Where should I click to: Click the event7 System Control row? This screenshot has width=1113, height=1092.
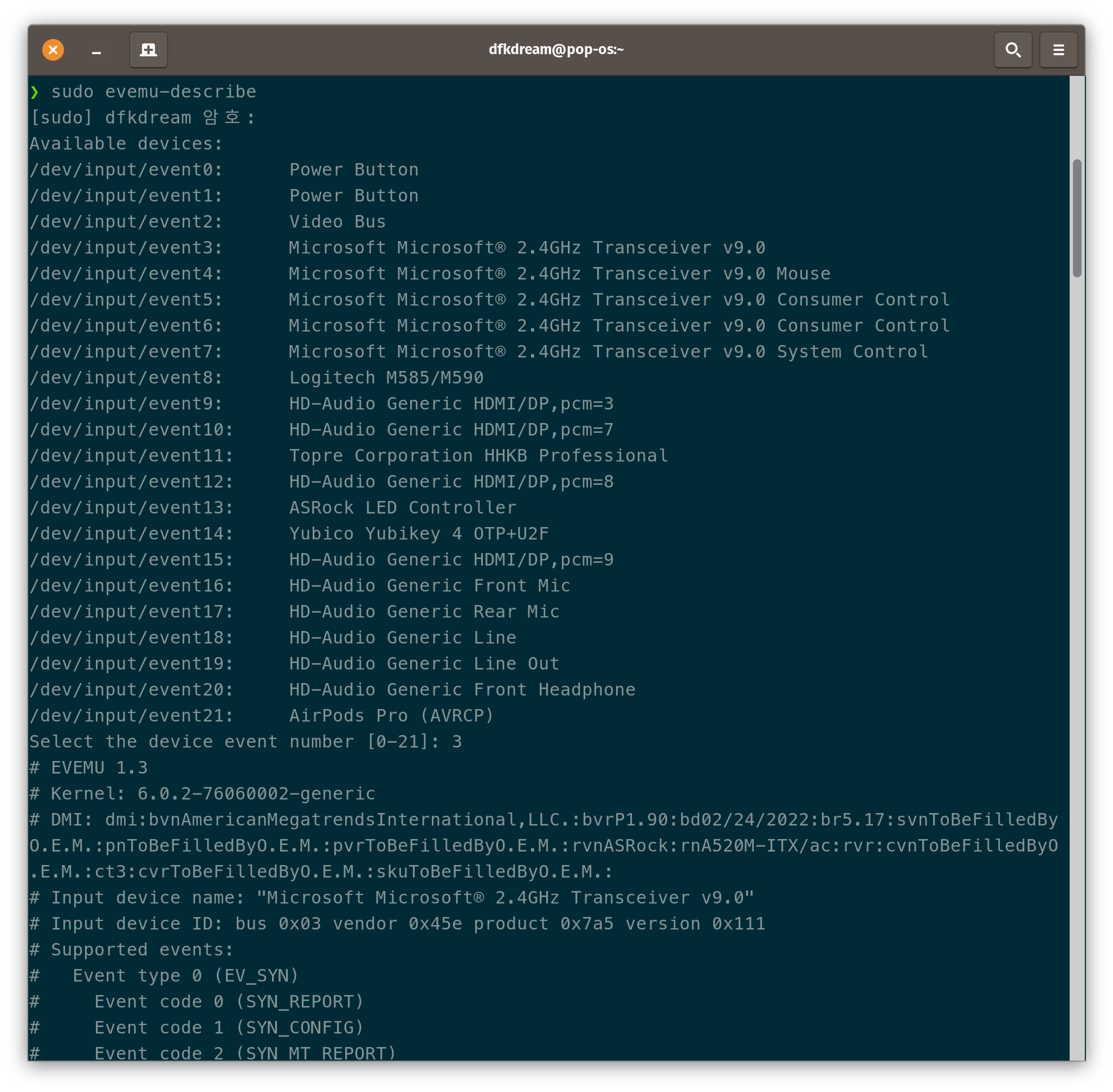[x=479, y=352]
